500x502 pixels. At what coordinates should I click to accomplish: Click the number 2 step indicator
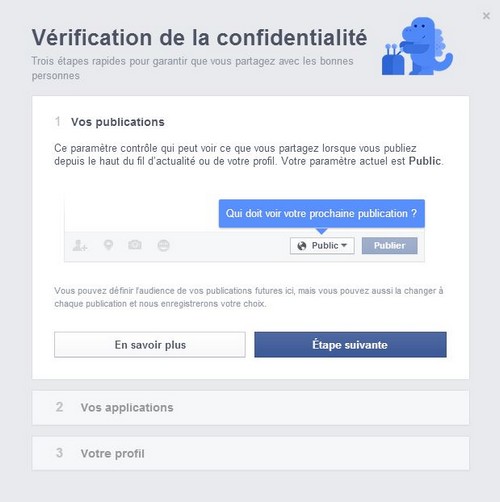point(59,407)
